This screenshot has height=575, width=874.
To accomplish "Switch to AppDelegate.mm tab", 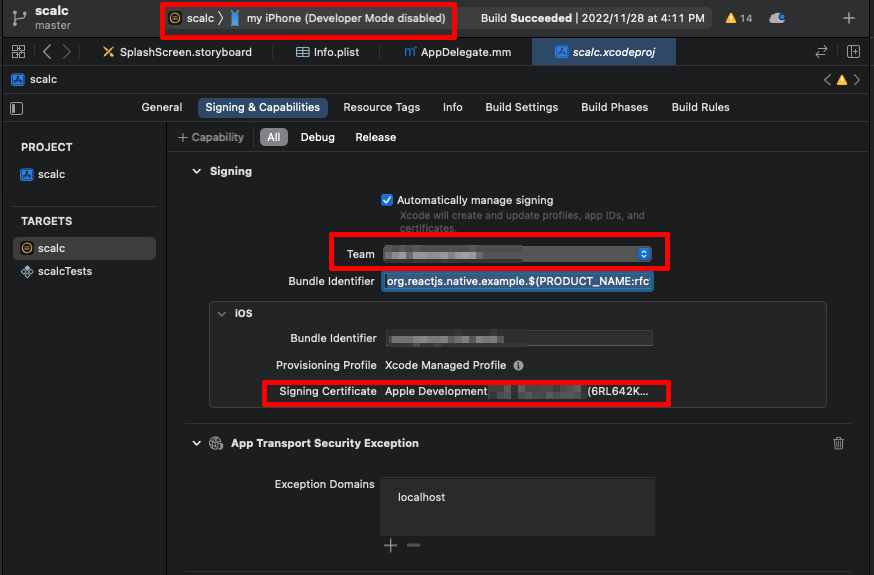I will 458,52.
